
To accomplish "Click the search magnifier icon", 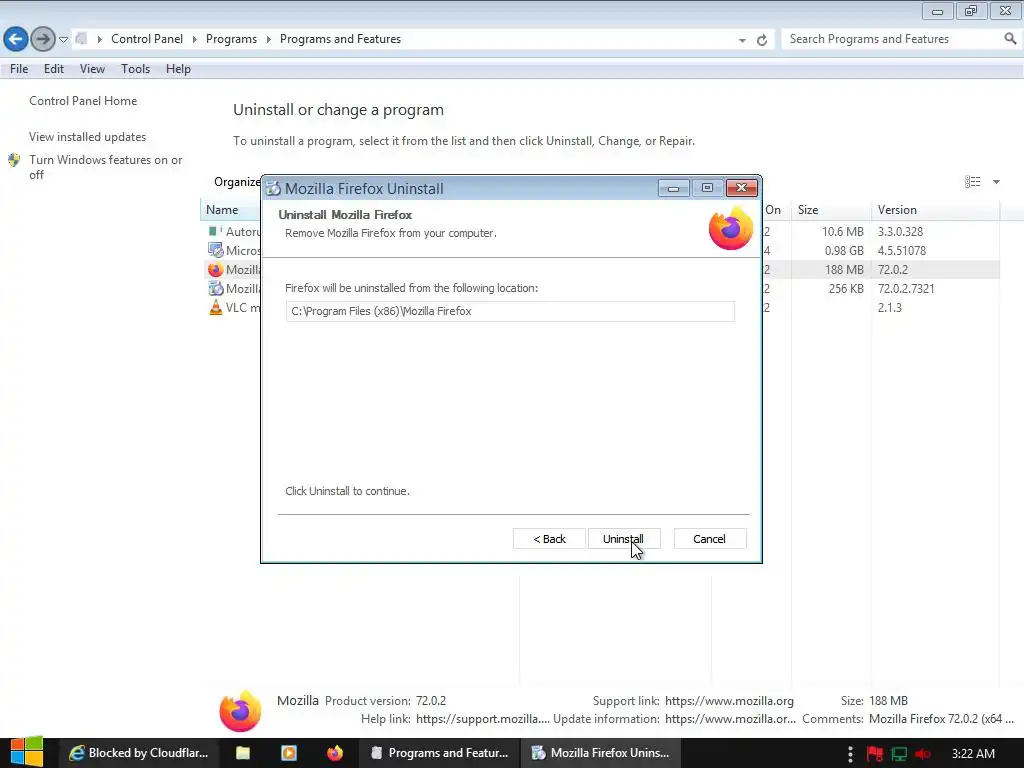I will [1010, 39].
